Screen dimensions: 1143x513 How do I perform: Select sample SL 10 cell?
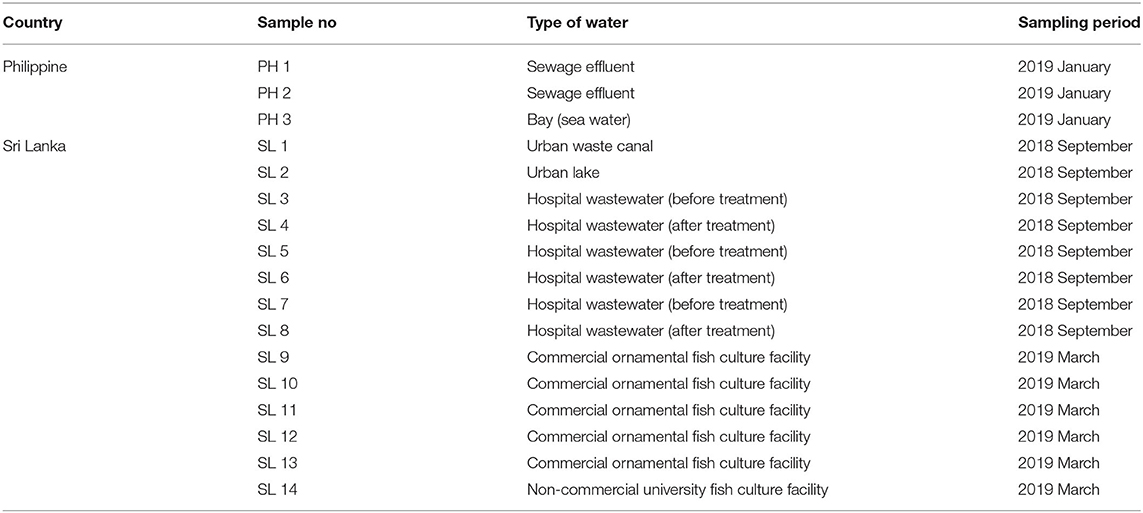pos(278,383)
